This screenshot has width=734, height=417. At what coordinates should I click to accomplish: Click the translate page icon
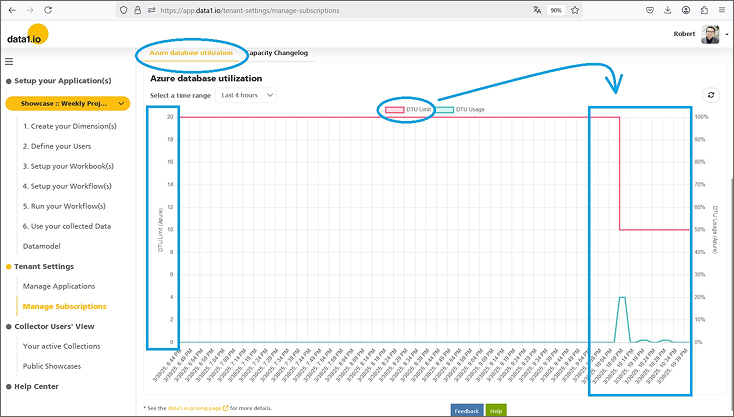coord(537,10)
